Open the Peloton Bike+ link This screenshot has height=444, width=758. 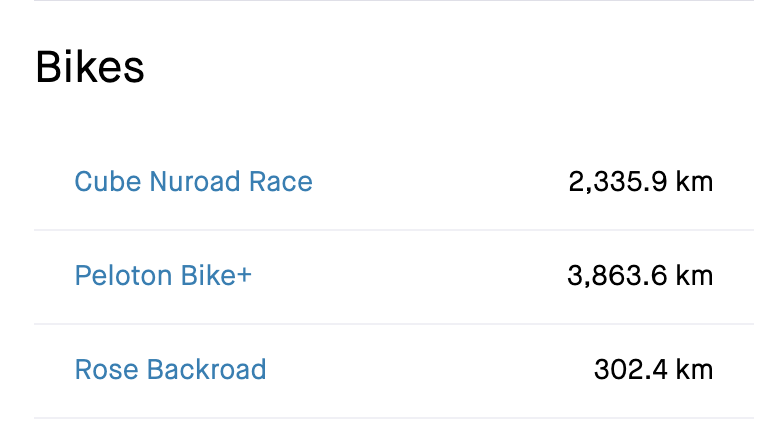click(x=163, y=276)
